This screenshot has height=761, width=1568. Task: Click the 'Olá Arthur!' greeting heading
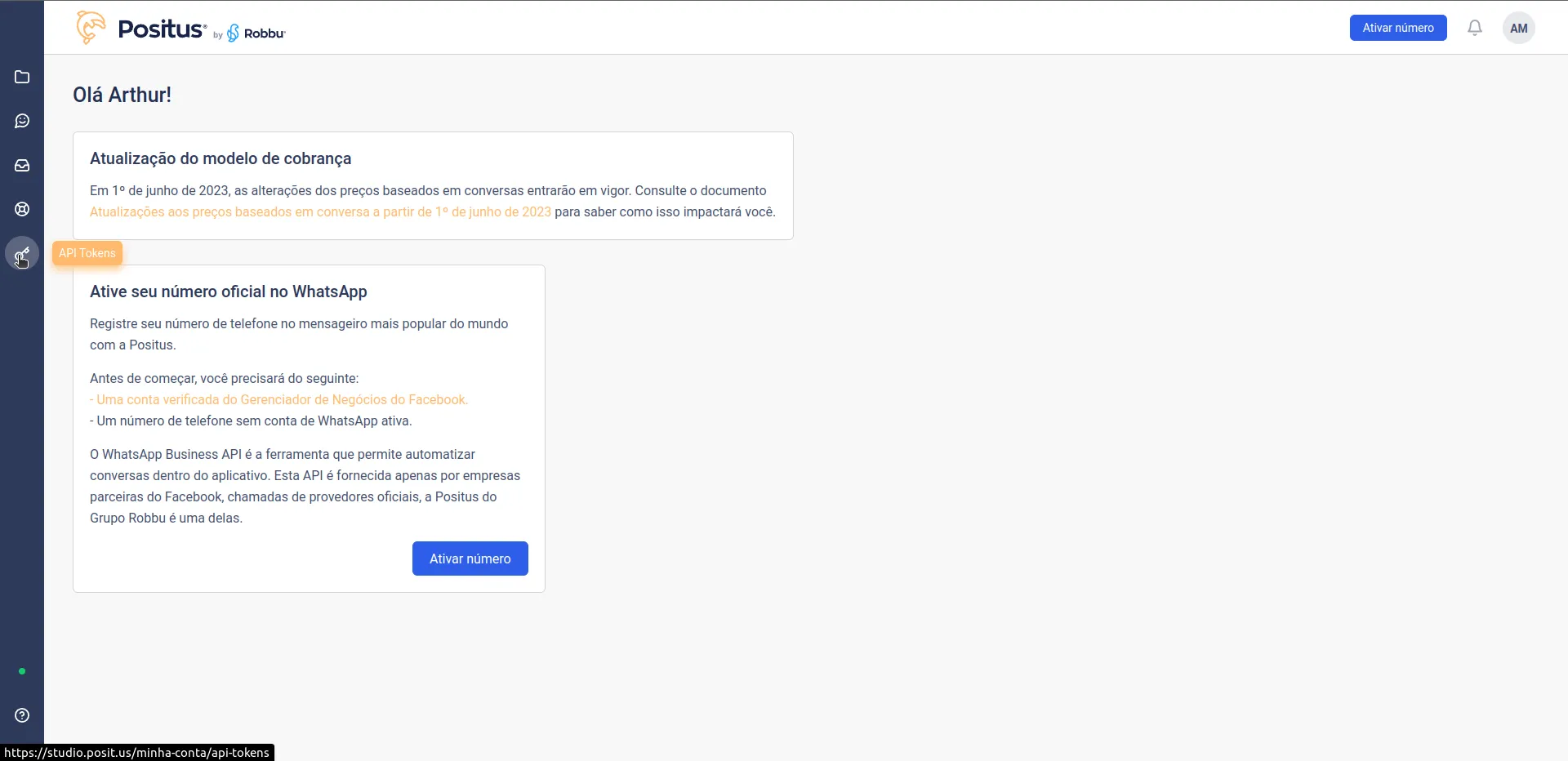pos(122,95)
